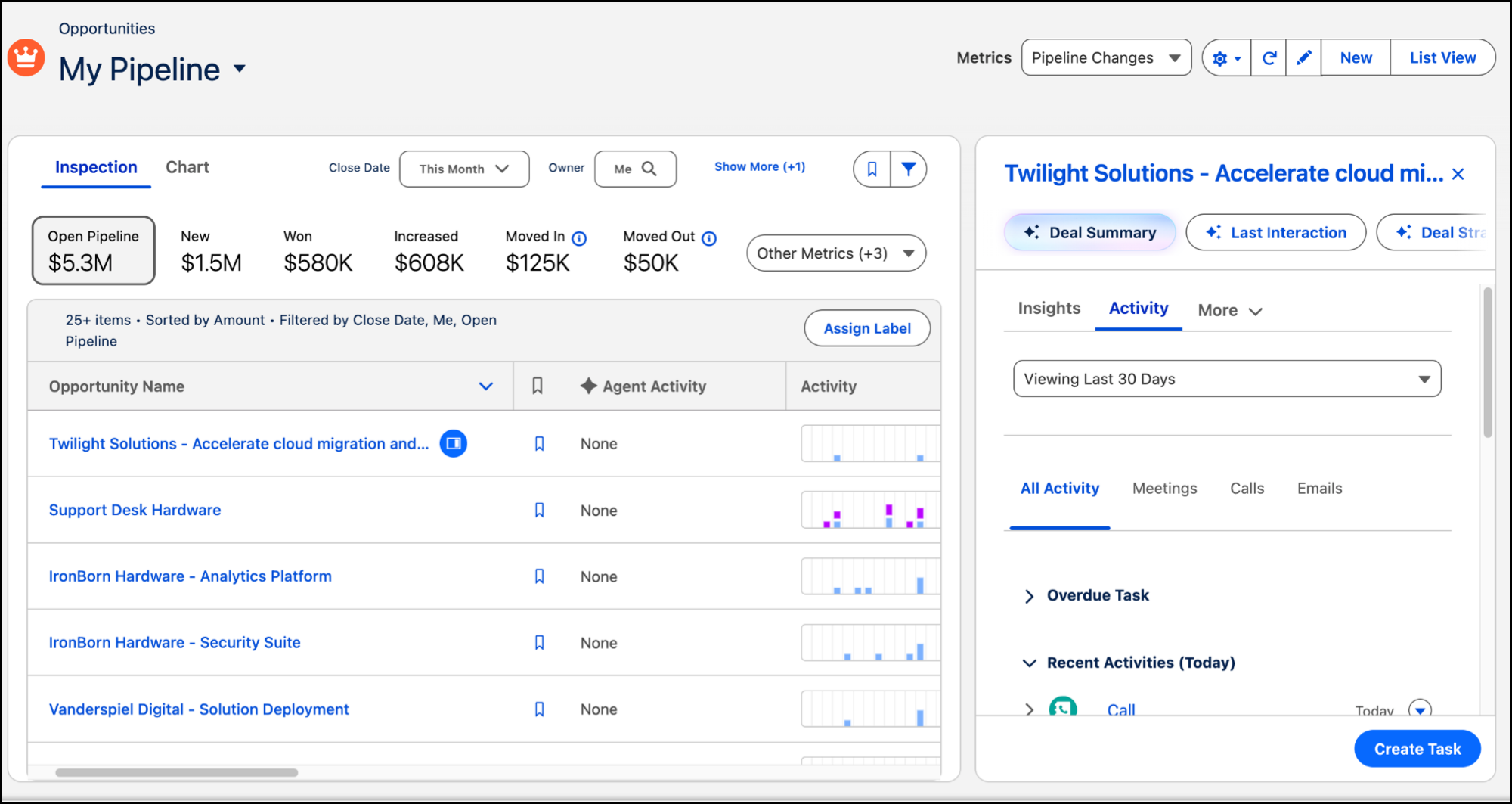Click the side panel vertical scrollbar
The width and height of the screenshot is (1512, 804).
(1488, 363)
